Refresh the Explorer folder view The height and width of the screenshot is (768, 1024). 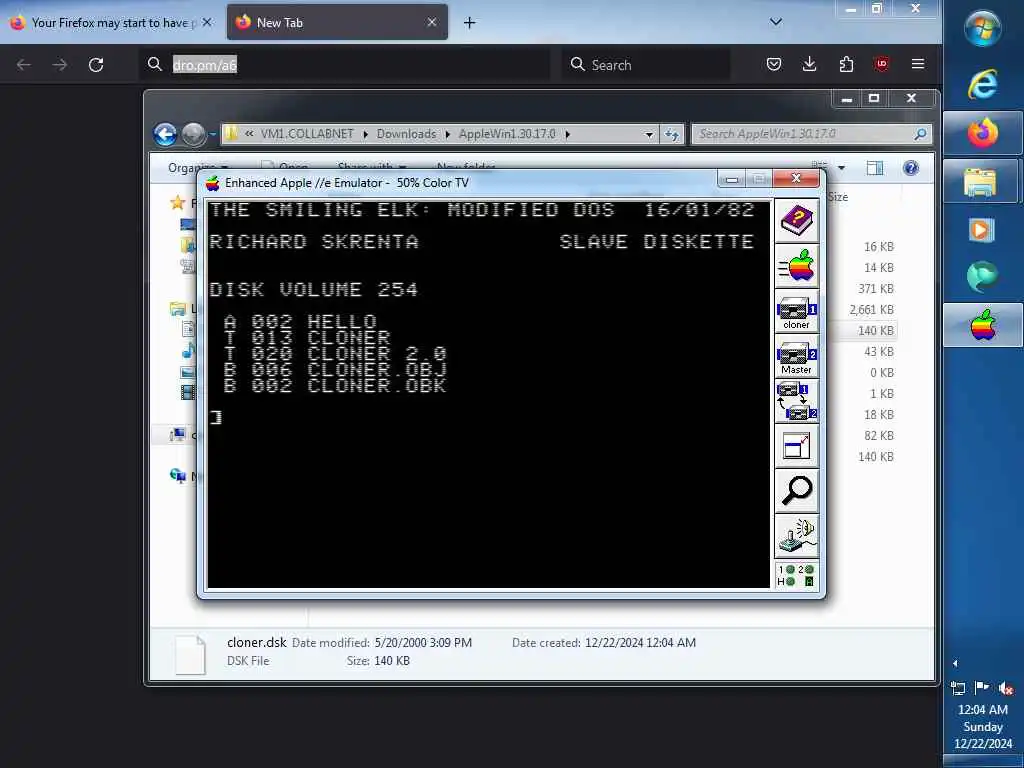[x=671, y=135]
